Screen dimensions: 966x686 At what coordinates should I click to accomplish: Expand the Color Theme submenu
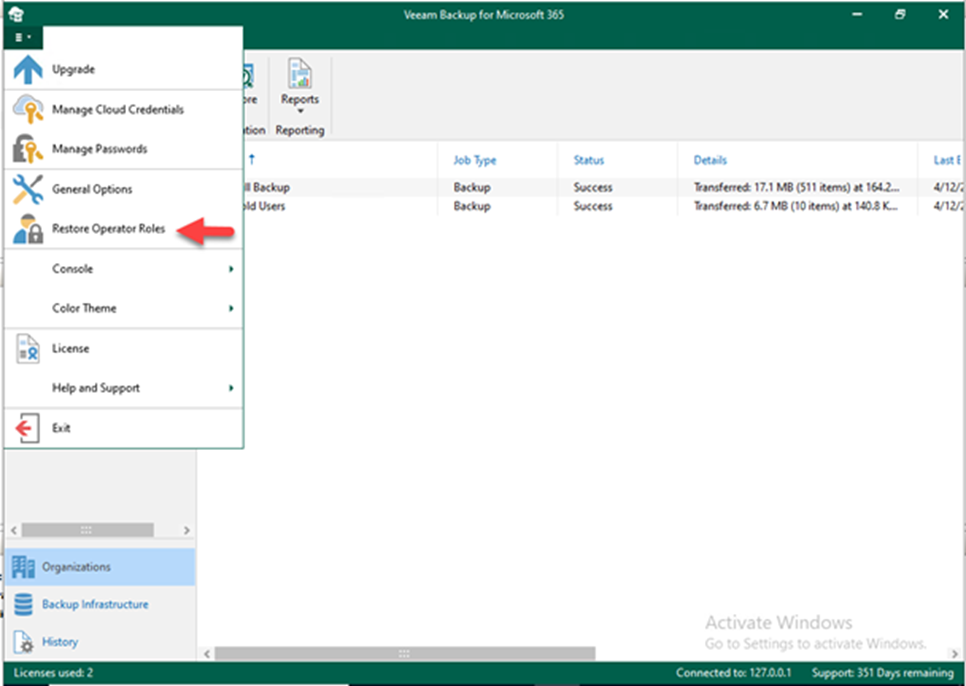(x=231, y=308)
